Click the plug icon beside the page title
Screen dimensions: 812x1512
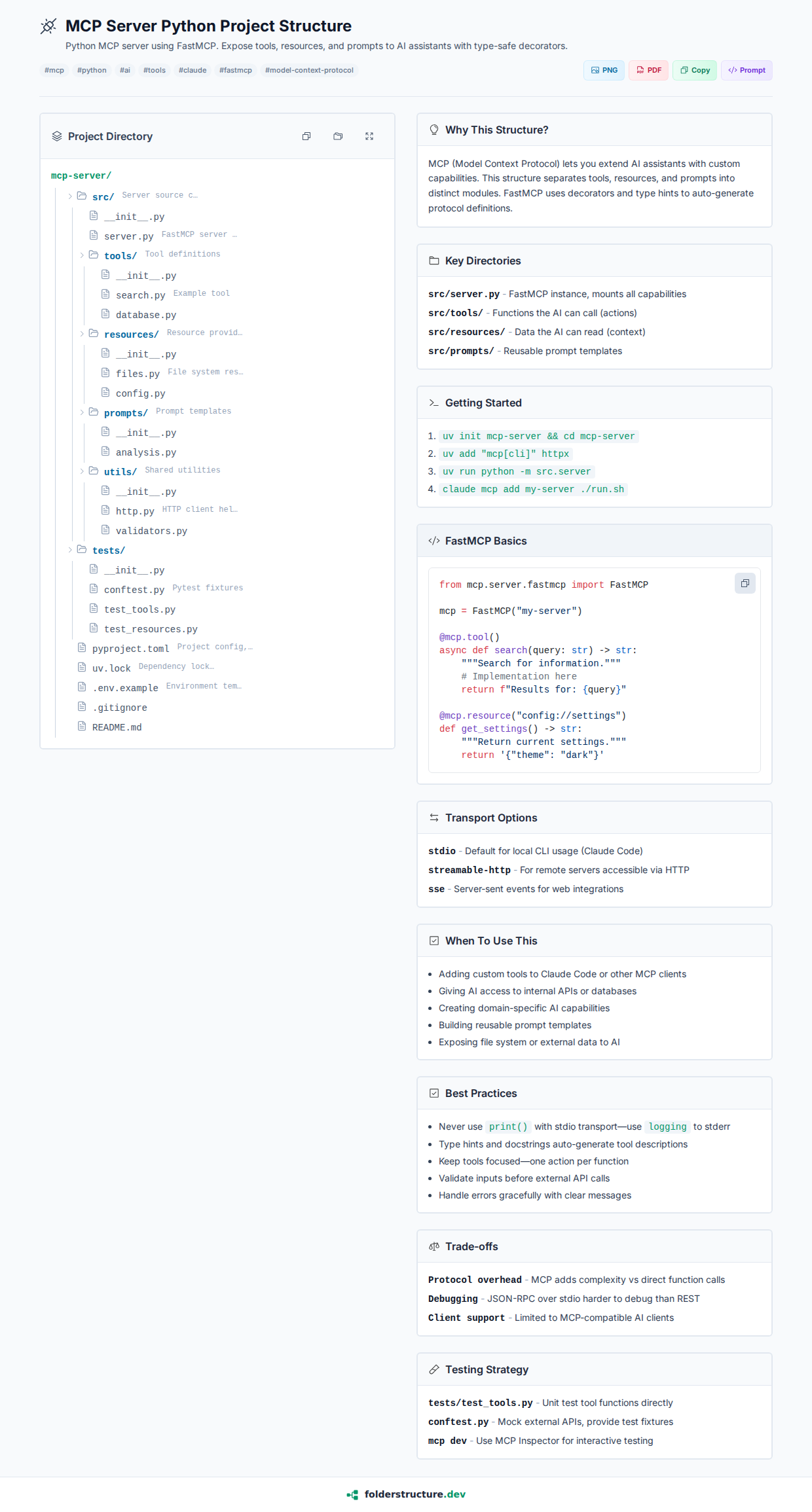(x=48, y=26)
